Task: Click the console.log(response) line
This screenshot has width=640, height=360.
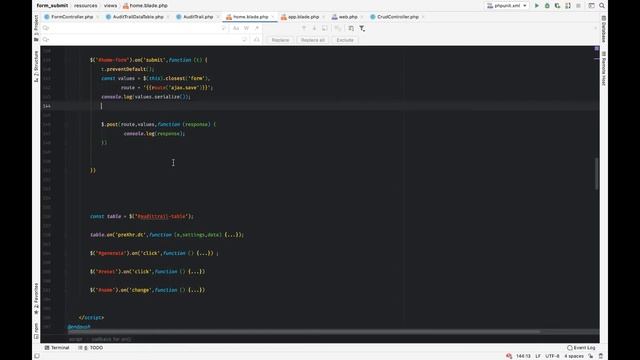Action: tap(154, 133)
